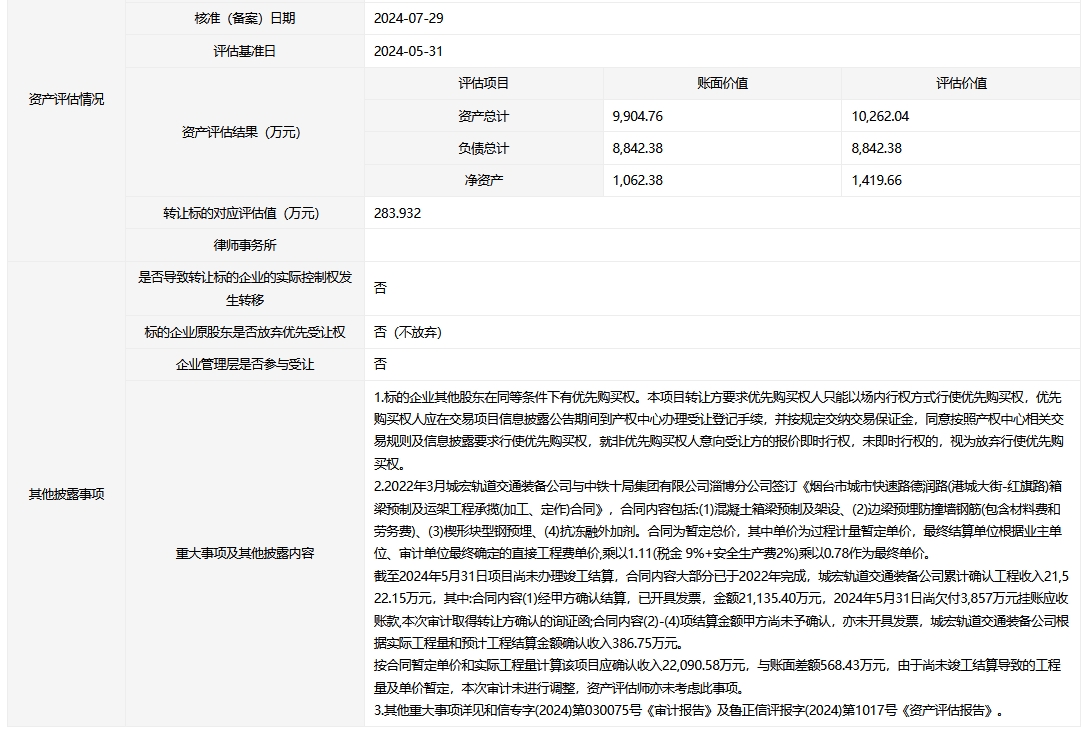Click the 转让标的对应评估值 value 283.932

[398, 213]
